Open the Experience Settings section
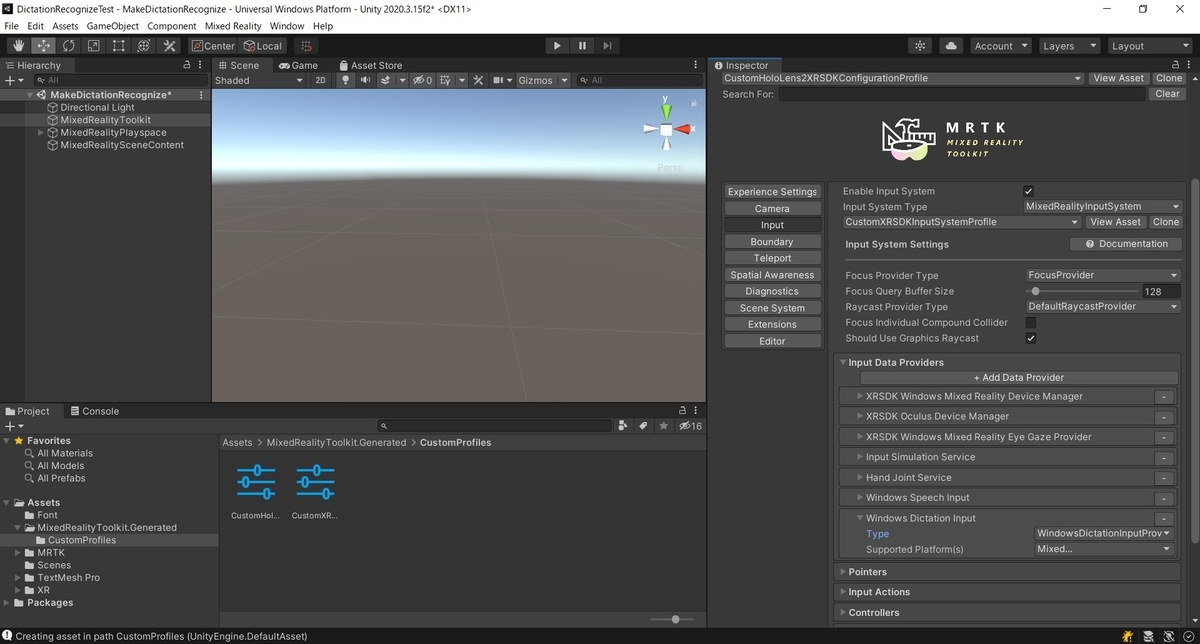 point(772,192)
